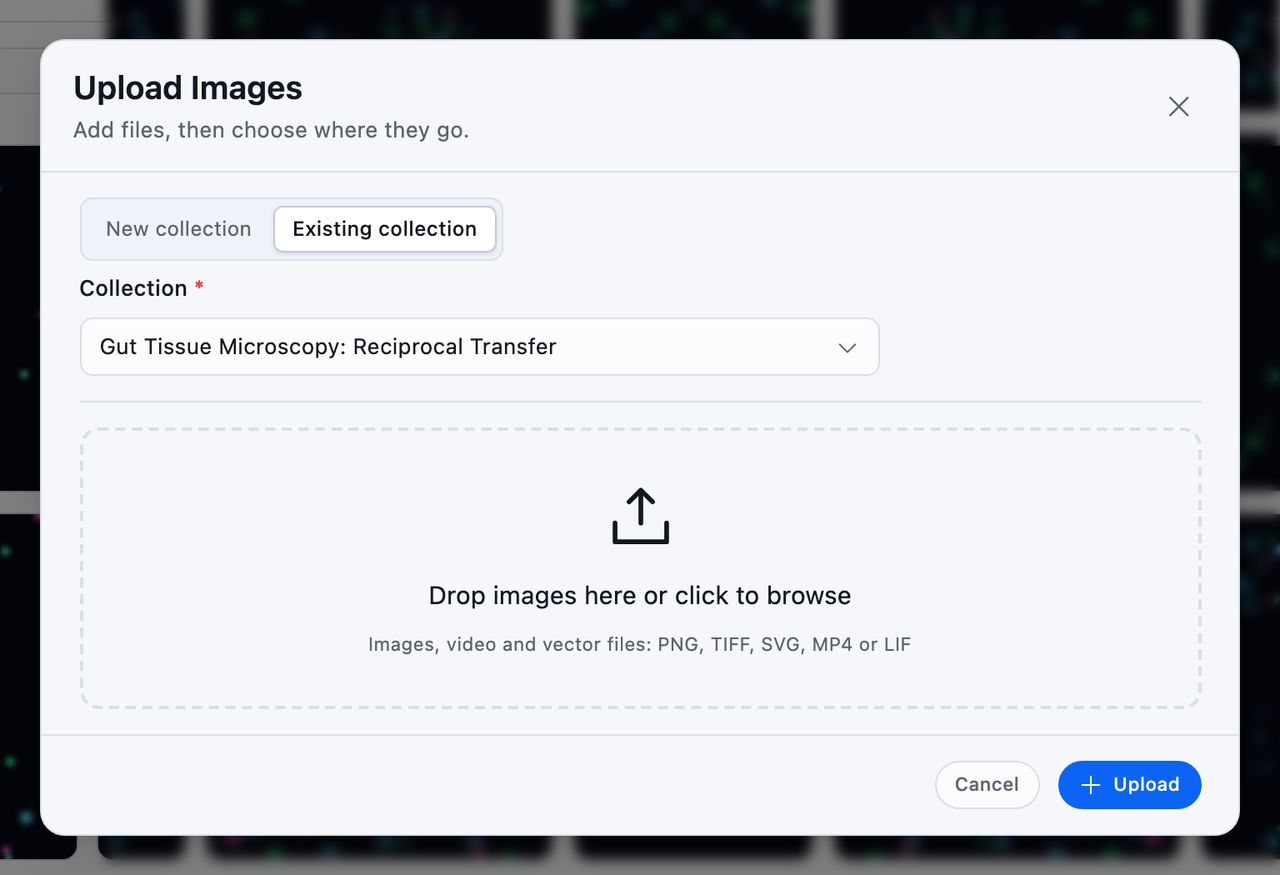1280x875 pixels.
Task: Click the Cancel button
Action: (x=987, y=785)
